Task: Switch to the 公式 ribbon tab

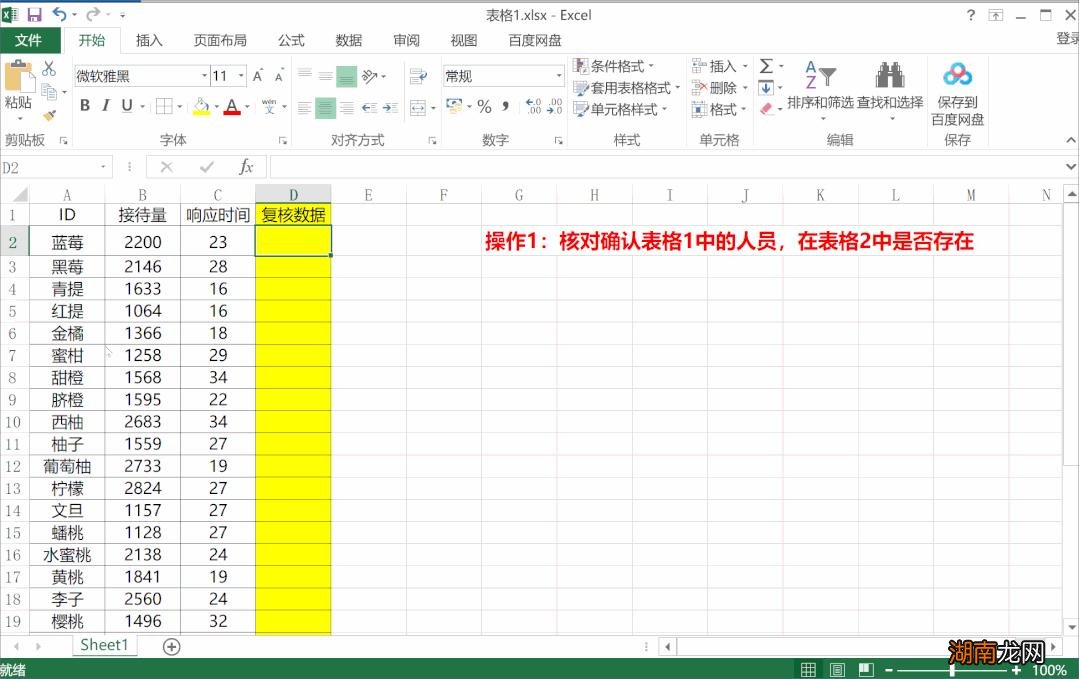Action: coord(290,41)
